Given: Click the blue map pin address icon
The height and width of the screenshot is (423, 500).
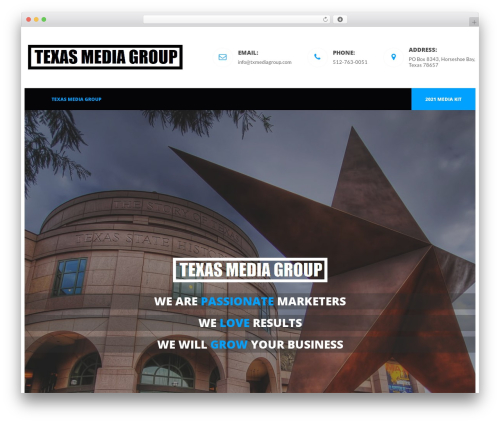Looking at the screenshot, I should [393, 57].
